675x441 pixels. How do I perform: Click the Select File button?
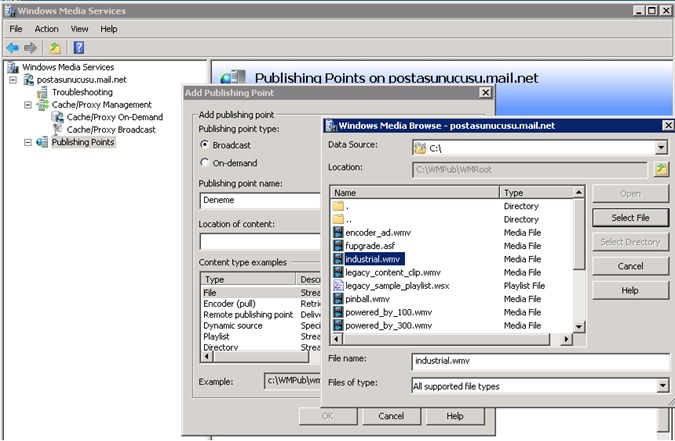(x=629, y=217)
